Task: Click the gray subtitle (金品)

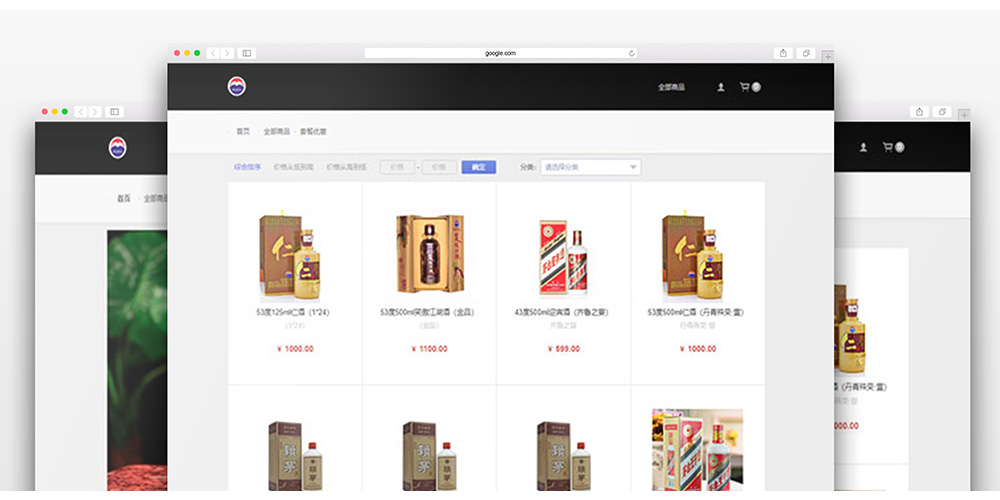Action: [x=429, y=325]
